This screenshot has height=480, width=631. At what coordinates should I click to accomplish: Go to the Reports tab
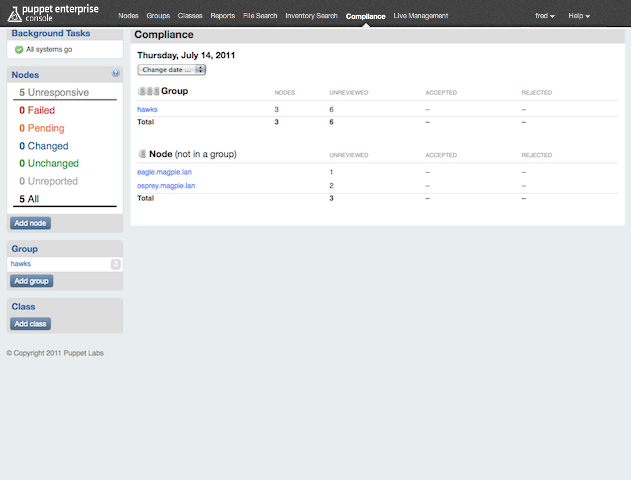[x=222, y=16]
